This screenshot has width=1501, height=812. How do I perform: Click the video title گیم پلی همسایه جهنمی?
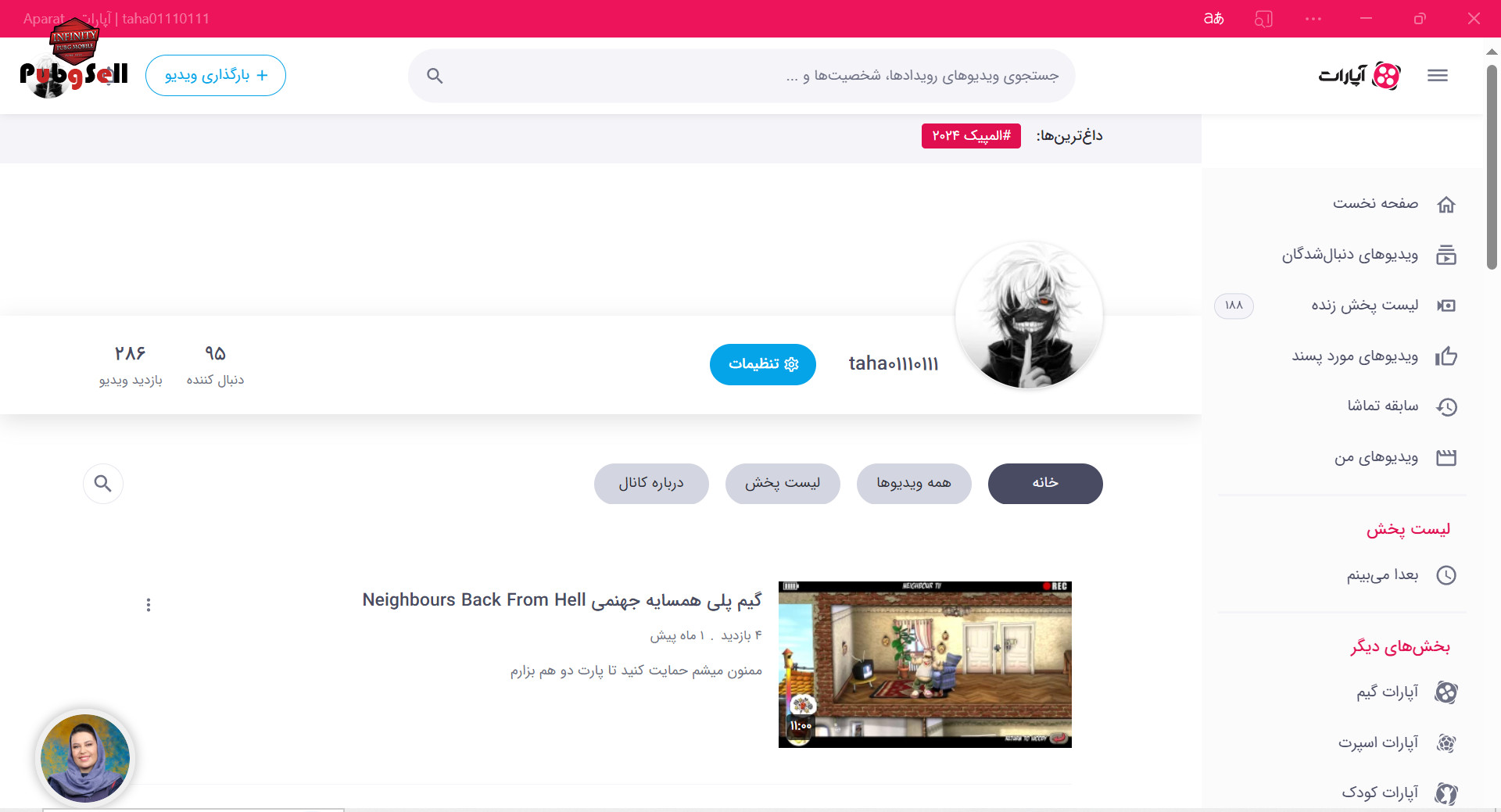point(561,600)
